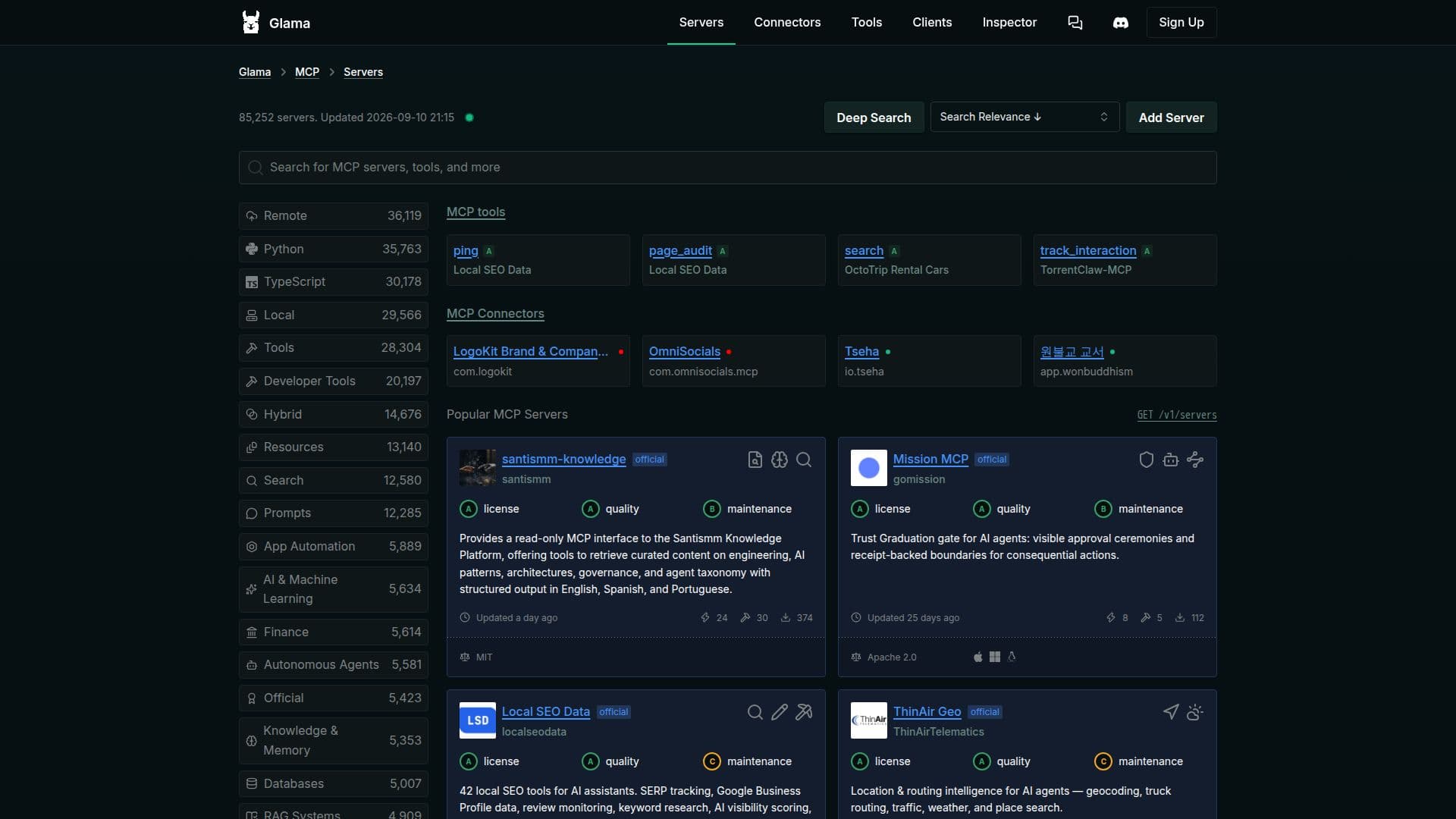Open the Connectors navigation tab
The image size is (1456, 819).
click(x=787, y=23)
